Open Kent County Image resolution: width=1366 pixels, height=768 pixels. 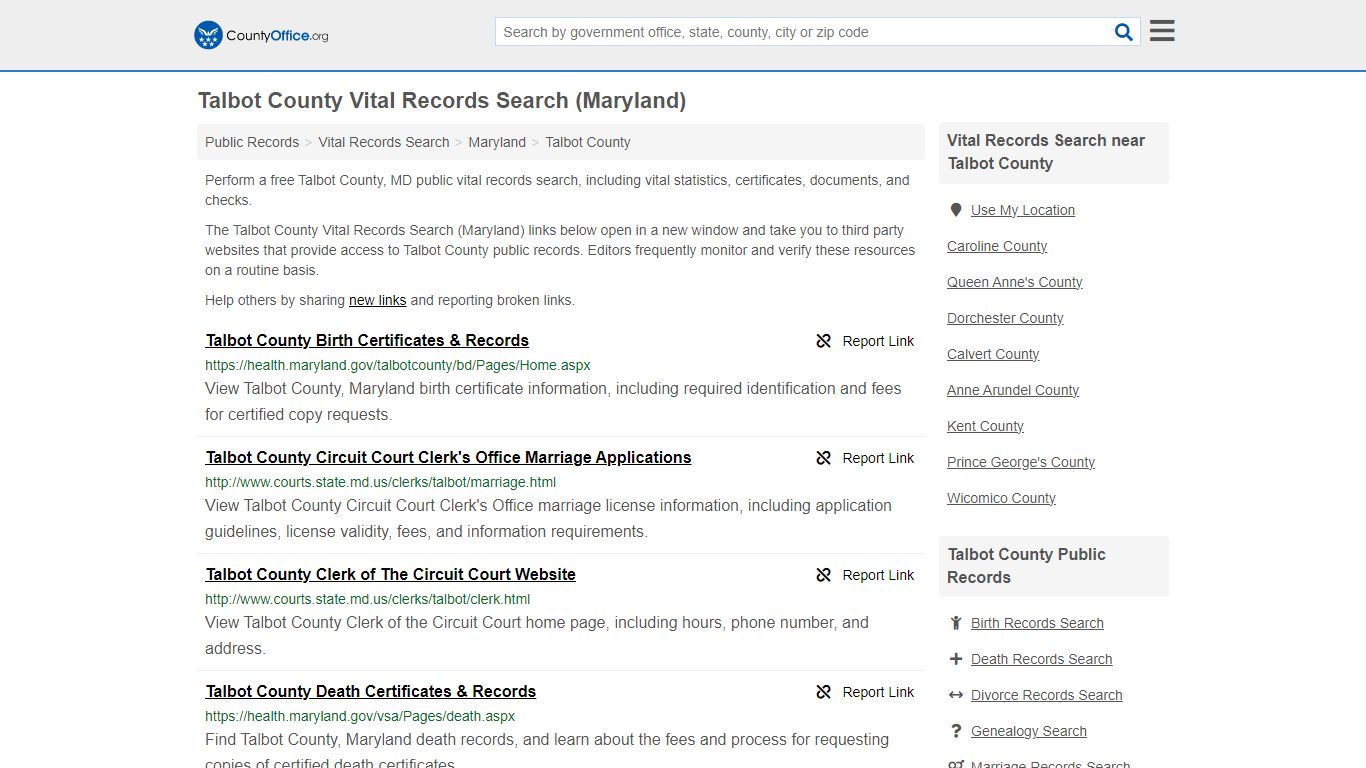pyautogui.click(x=985, y=426)
